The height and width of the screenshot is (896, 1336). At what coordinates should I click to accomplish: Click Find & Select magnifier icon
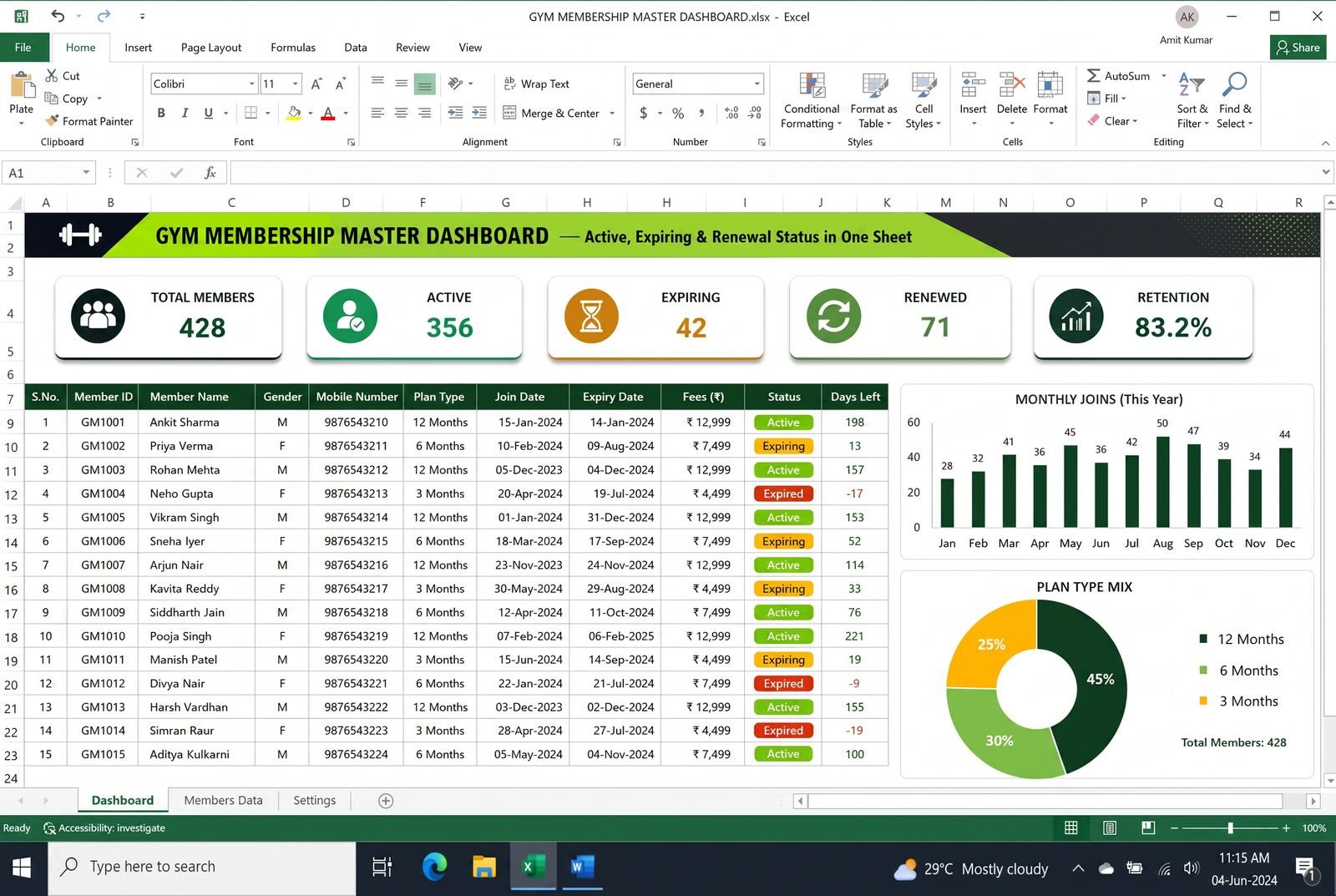(1234, 85)
